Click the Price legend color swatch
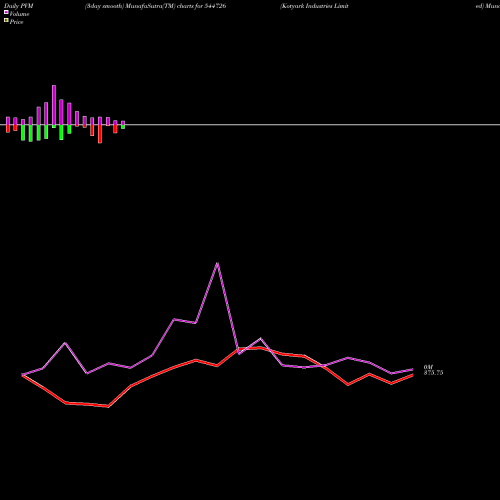Image resolution: width=500 pixels, height=500 pixels. pyautogui.click(x=6, y=21)
